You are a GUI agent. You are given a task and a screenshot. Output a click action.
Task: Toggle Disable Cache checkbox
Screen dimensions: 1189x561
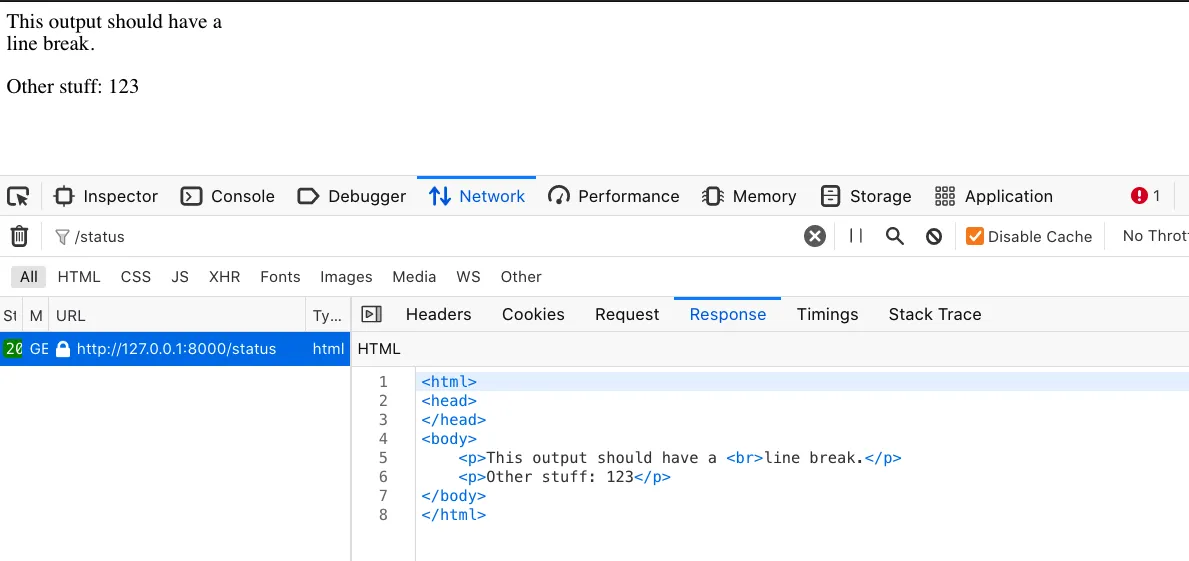[x=975, y=237]
